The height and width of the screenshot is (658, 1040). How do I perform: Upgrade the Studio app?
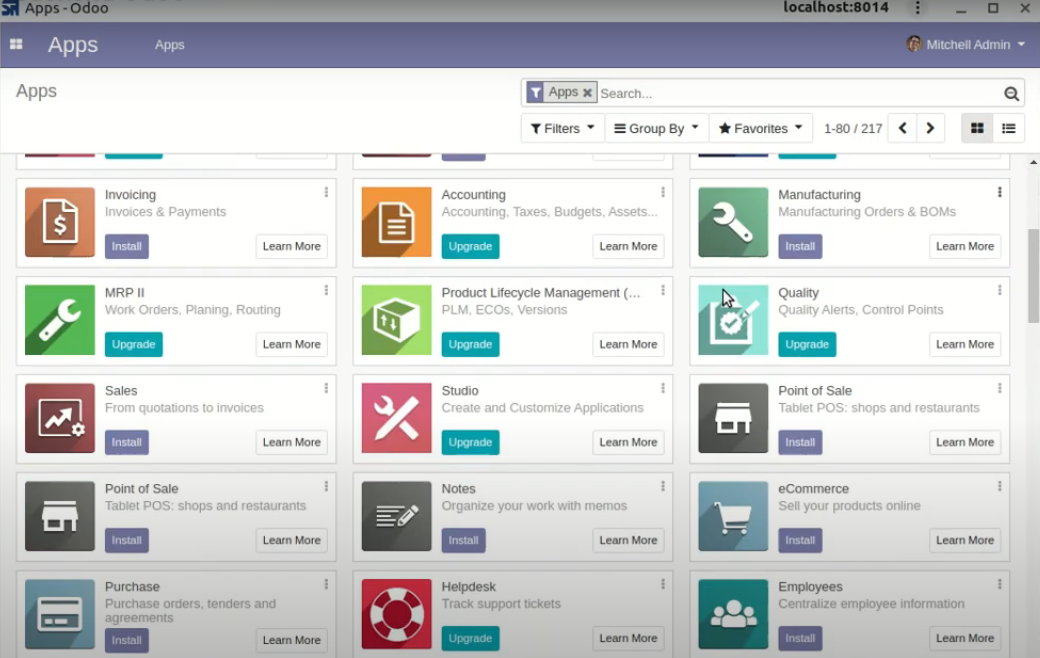(x=470, y=442)
